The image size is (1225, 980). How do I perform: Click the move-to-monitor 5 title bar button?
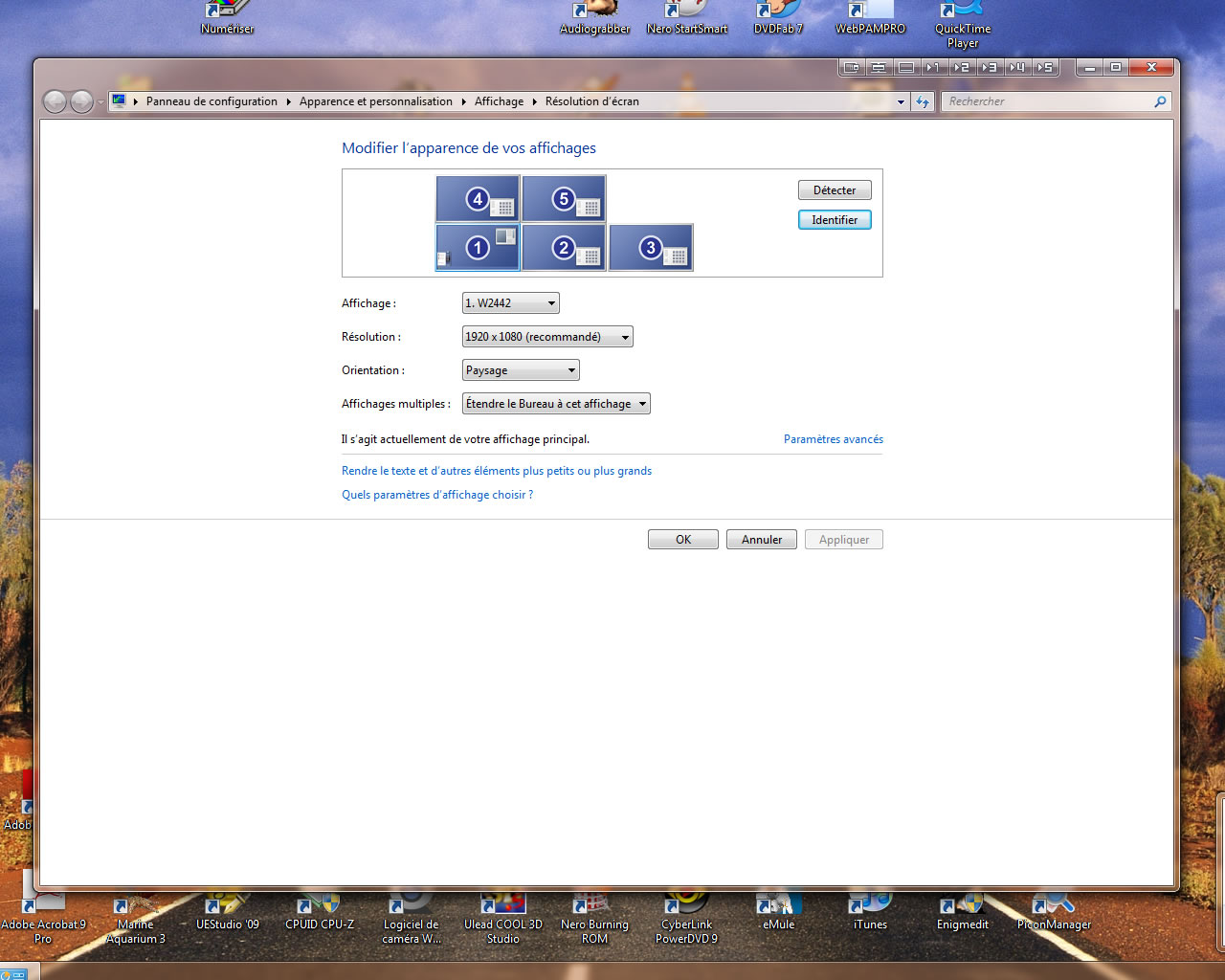click(x=1044, y=67)
